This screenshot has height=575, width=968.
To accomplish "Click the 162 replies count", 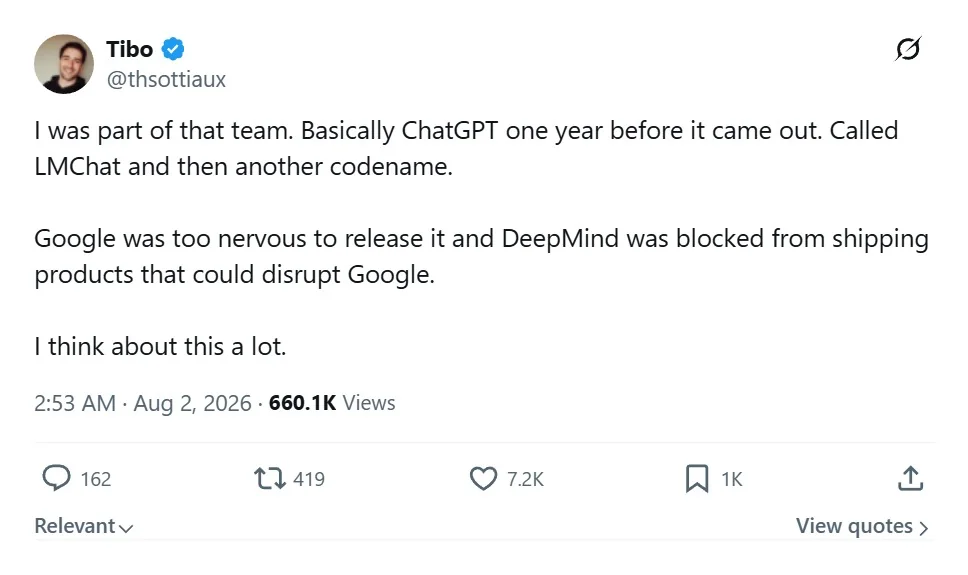I will pyautogui.click(x=96, y=479).
